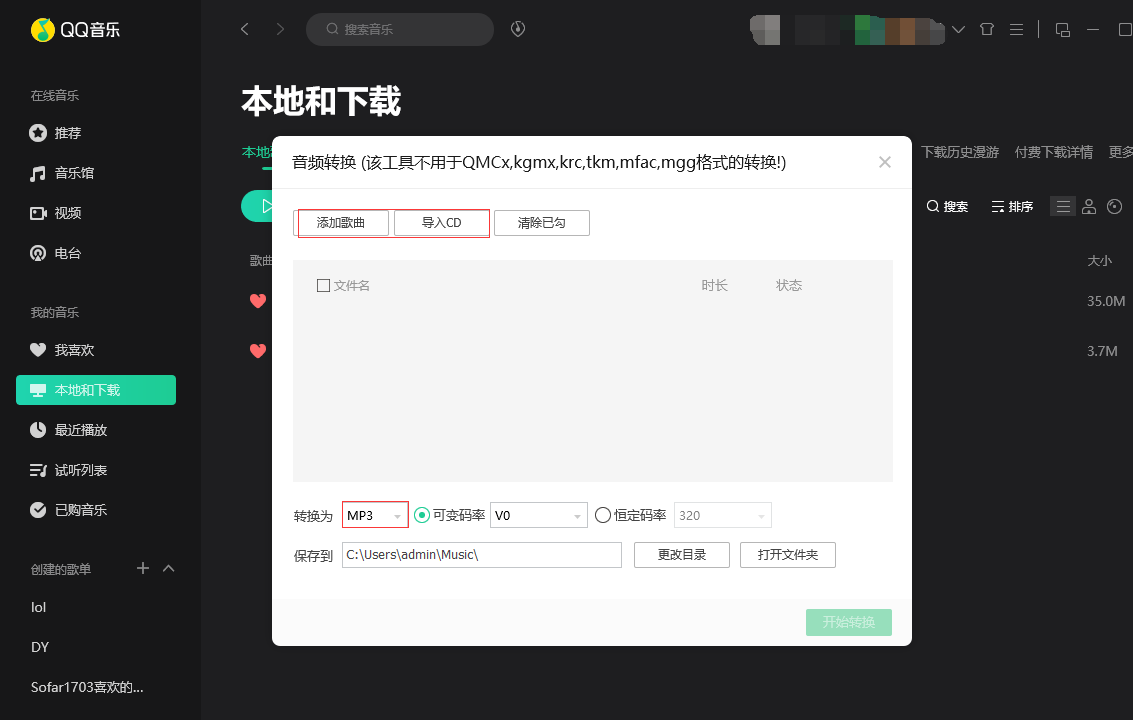The height and width of the screenshot is (720, 1133).
Task: Expand account dropdown arrow
Action: click(x=958, y=30)
